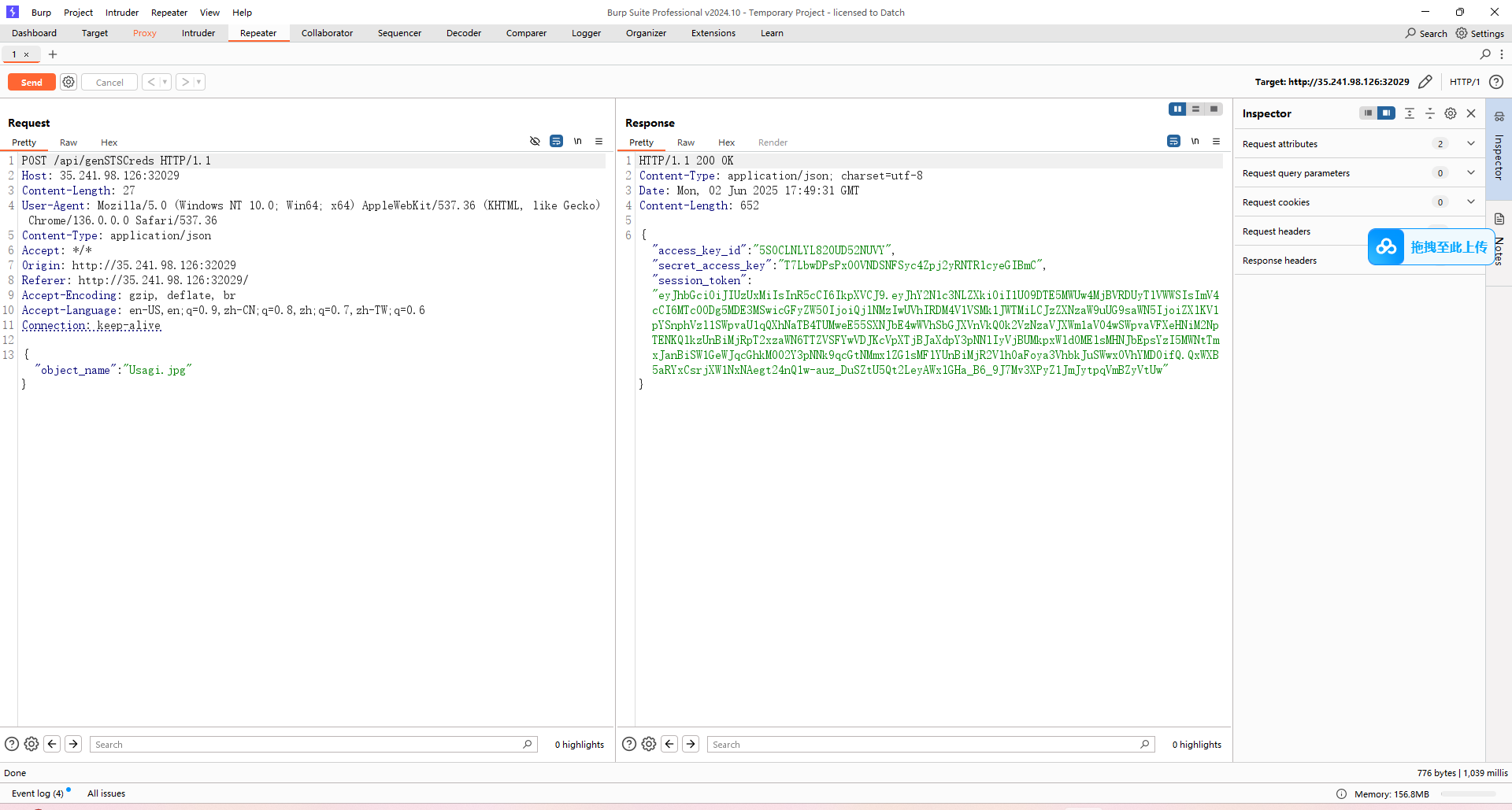Show non-printable chars in Request panel
Image resolution: width=1512 pixels, height=810 pixels.
pos(577,142)
